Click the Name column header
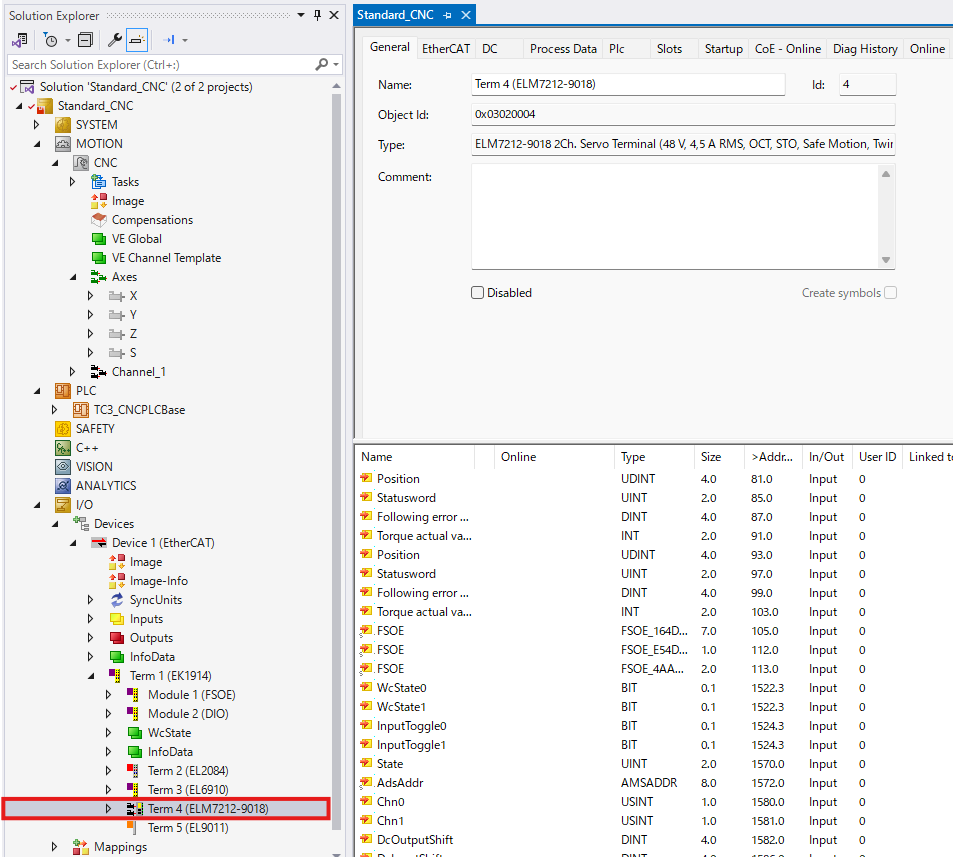Viewport: 953px width, 857px height. click(415, 456)
